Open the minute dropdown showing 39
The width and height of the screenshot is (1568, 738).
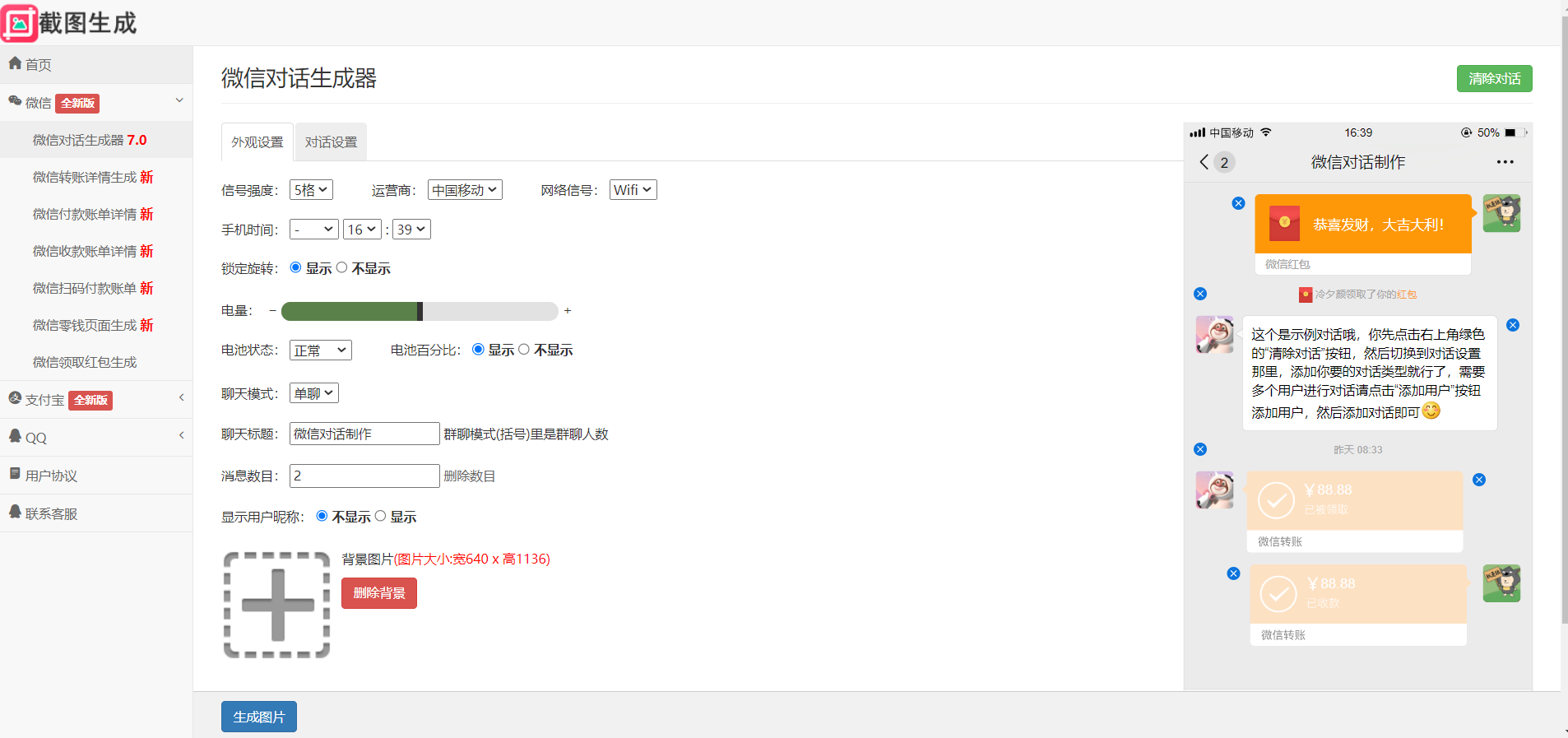tap(411, 230)
